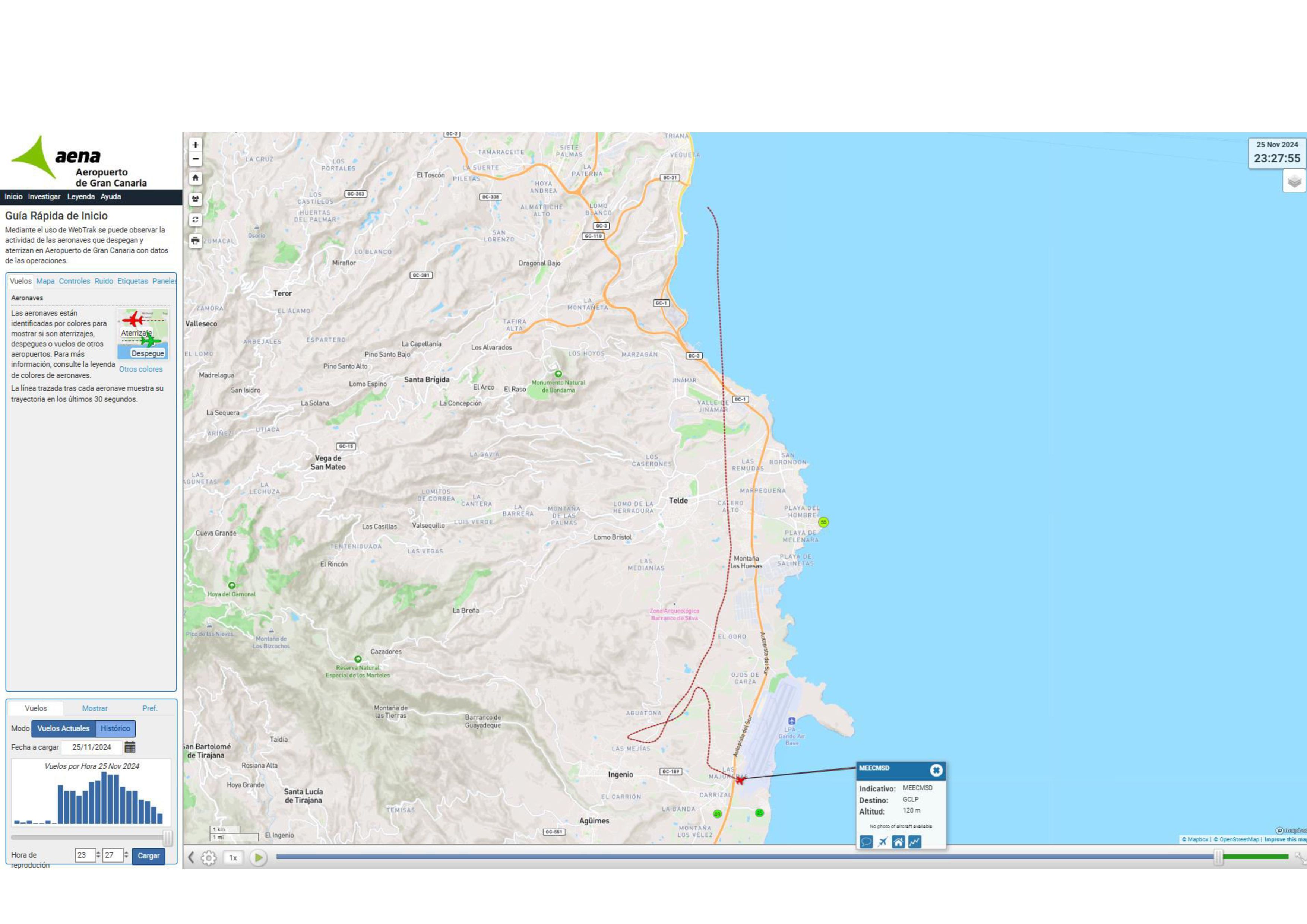Switch mode to Histórico

point(115,728)
